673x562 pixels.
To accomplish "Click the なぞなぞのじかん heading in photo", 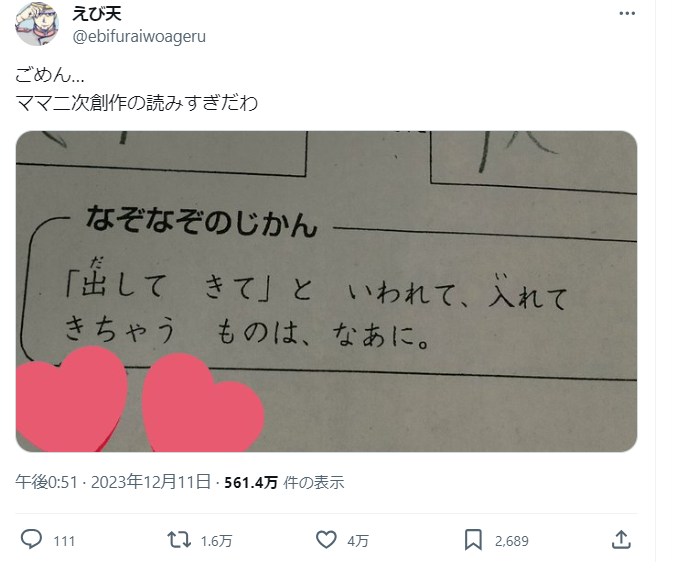I will point(202,222).
